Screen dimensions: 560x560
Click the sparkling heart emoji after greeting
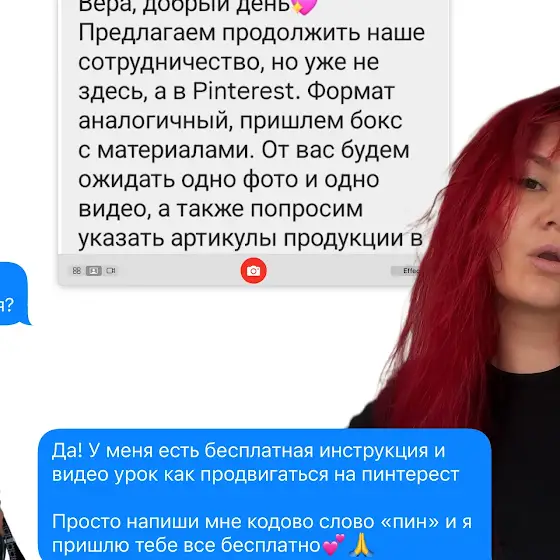click(x=304, y=6)
